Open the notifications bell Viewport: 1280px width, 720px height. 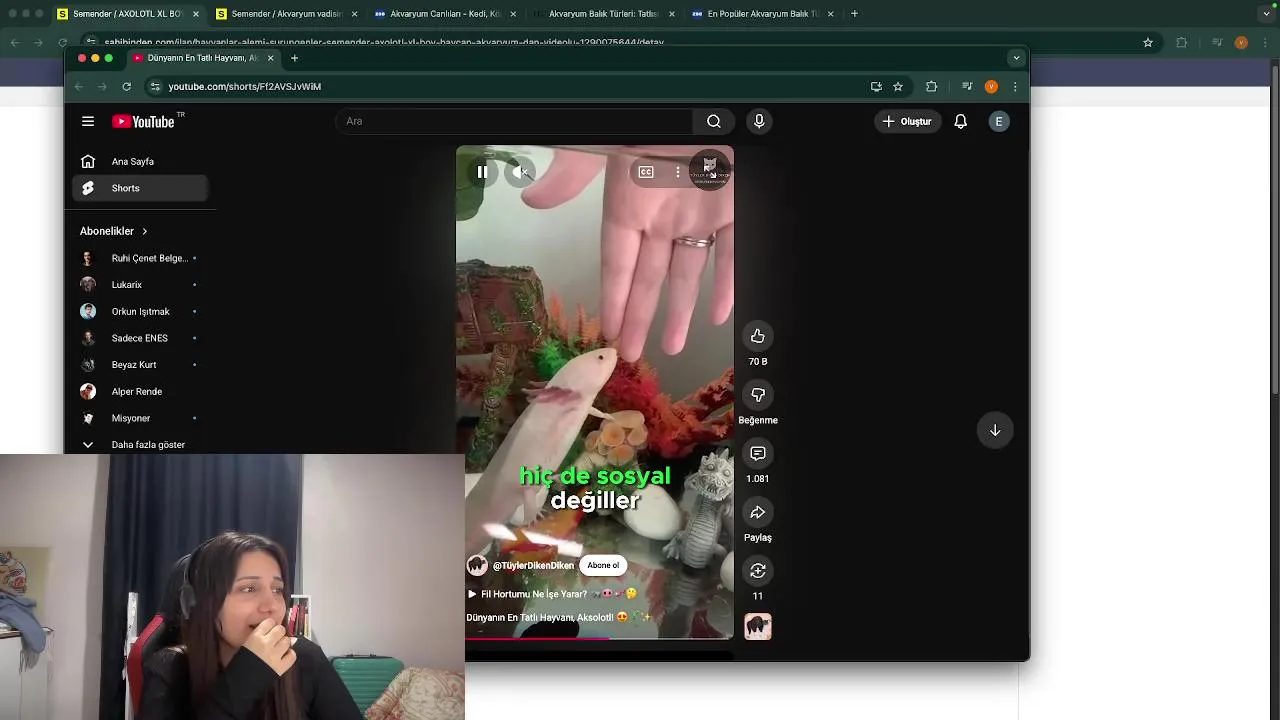(960, 121)
